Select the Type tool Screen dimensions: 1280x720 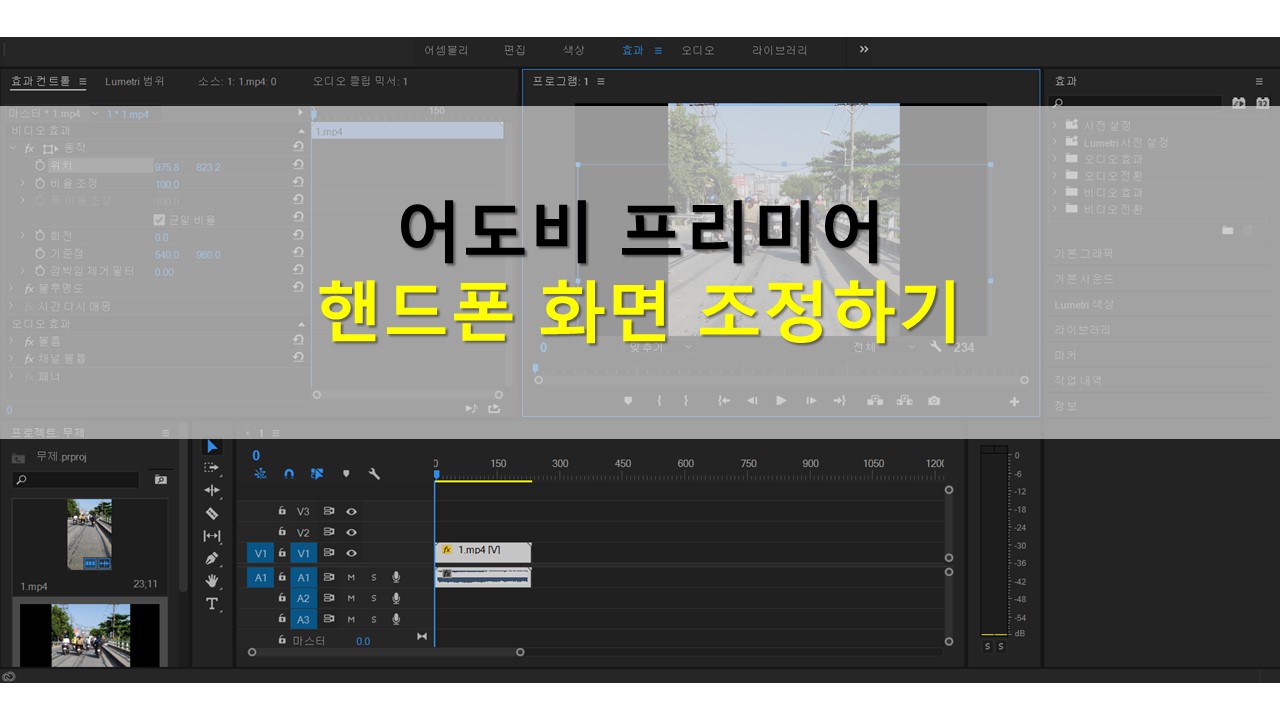212,604
